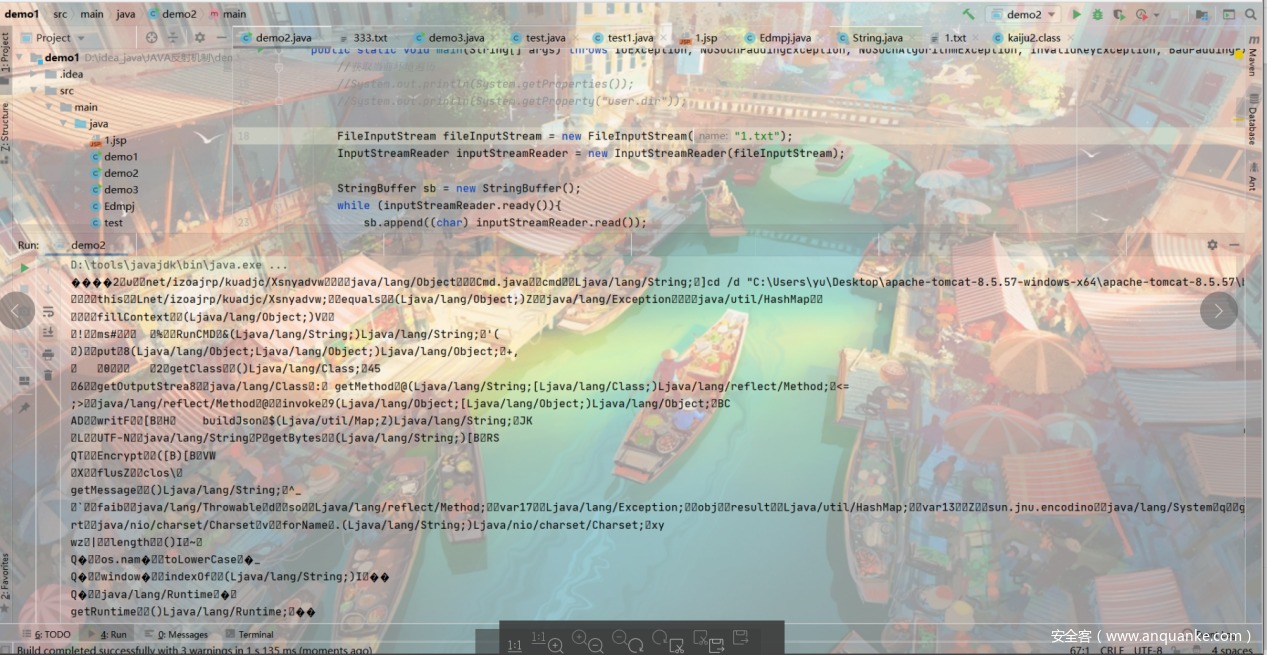
Task: Collapse all in the Project panel toolbar
Action: [x=175, y=37]
